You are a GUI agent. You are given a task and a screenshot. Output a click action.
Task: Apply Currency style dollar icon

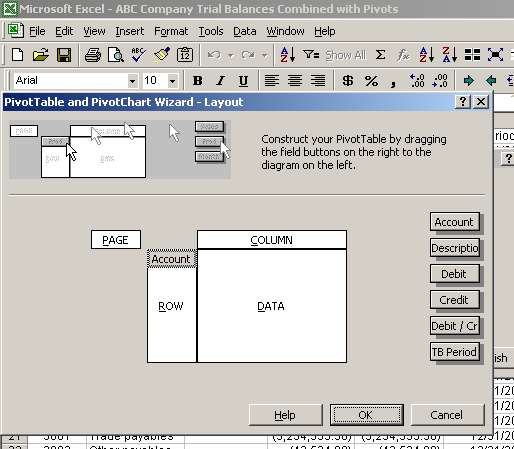coord(348,81)
